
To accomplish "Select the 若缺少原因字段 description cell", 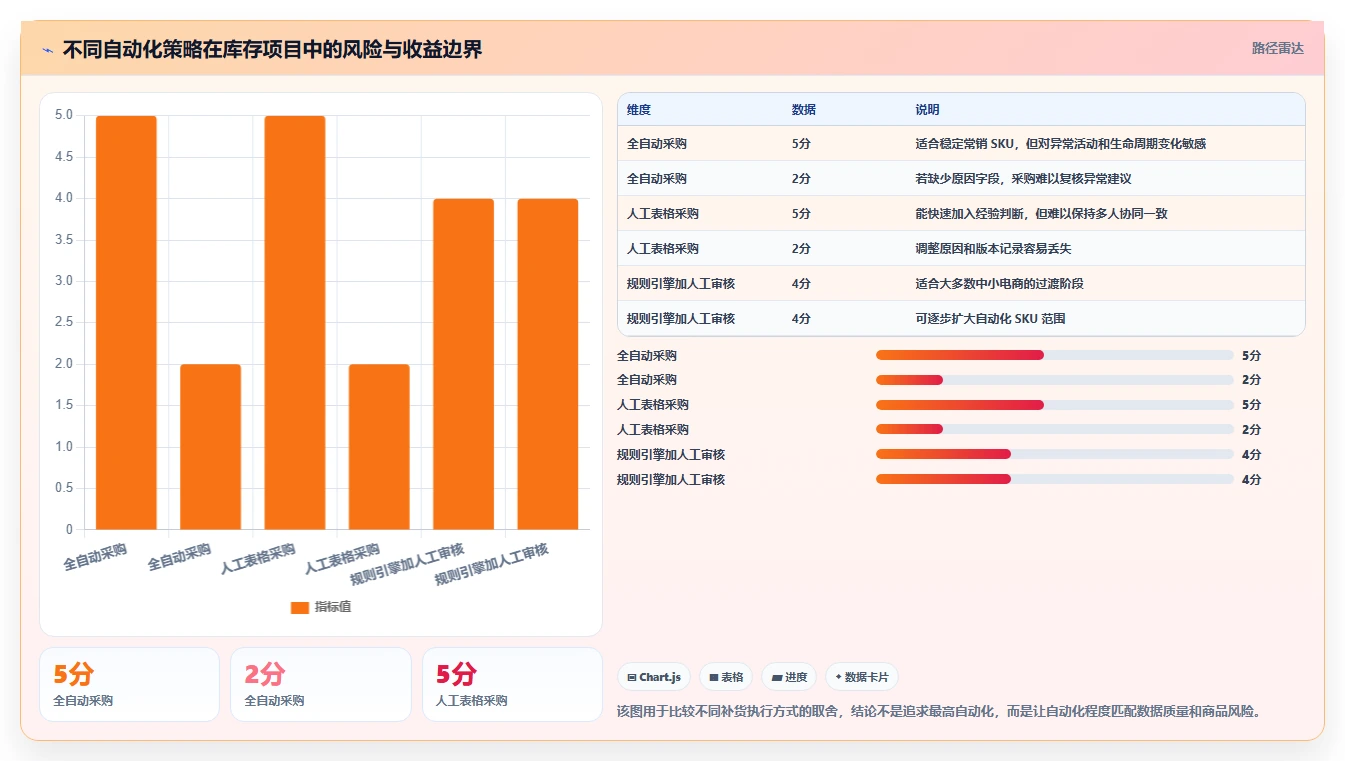I will 1022,179.
